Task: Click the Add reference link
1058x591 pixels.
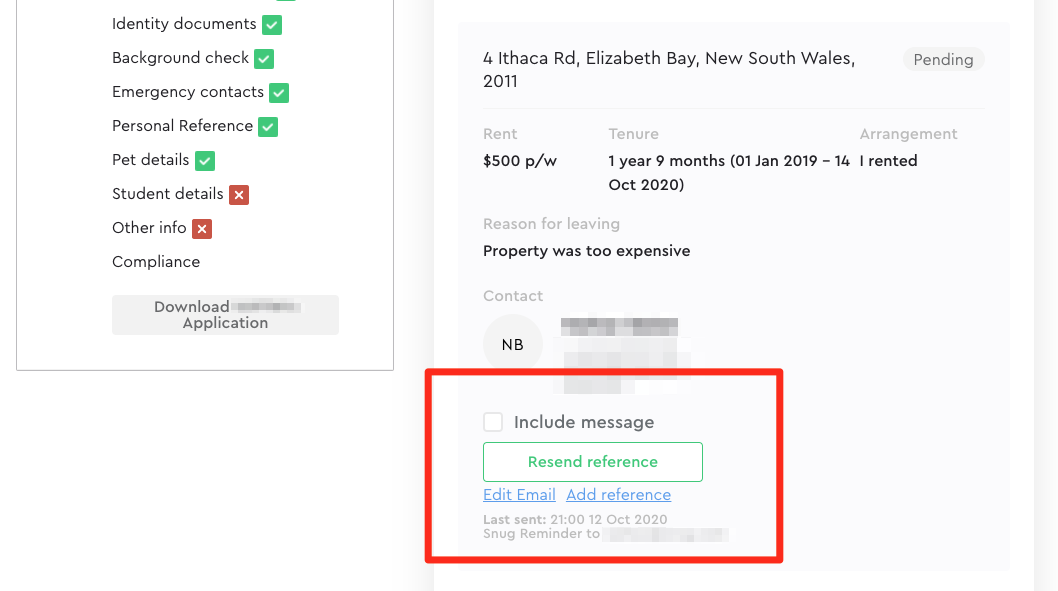Action: (x=618, y=495)
